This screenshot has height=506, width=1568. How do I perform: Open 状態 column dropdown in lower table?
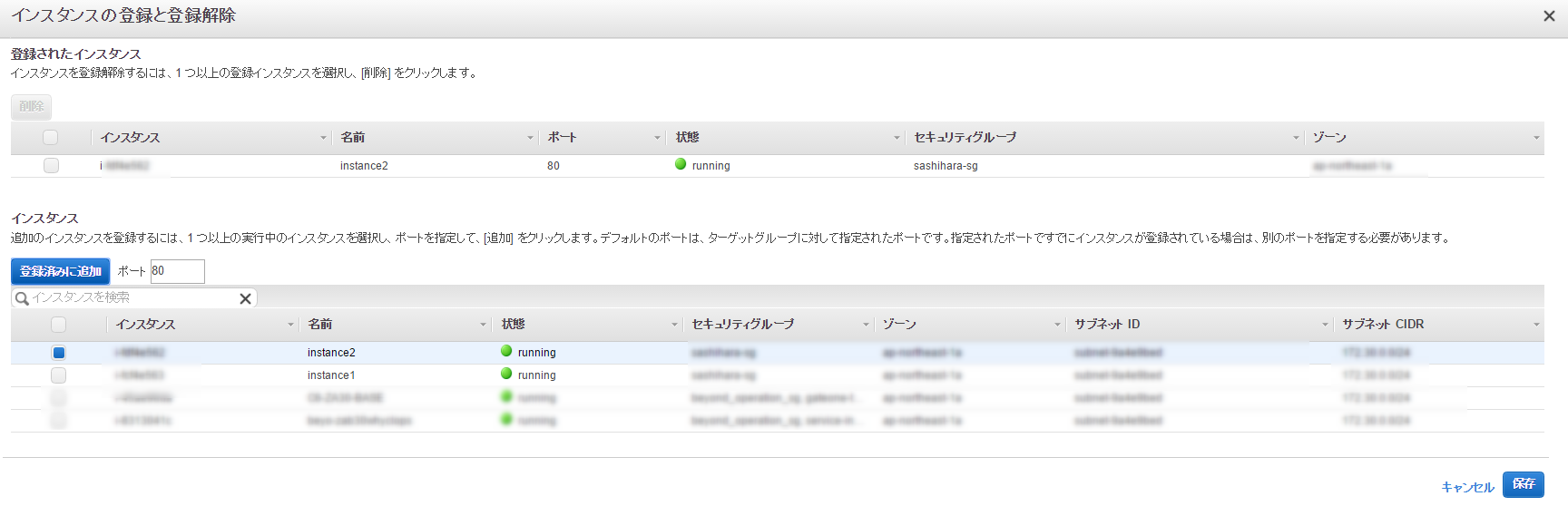coord(674,325)
